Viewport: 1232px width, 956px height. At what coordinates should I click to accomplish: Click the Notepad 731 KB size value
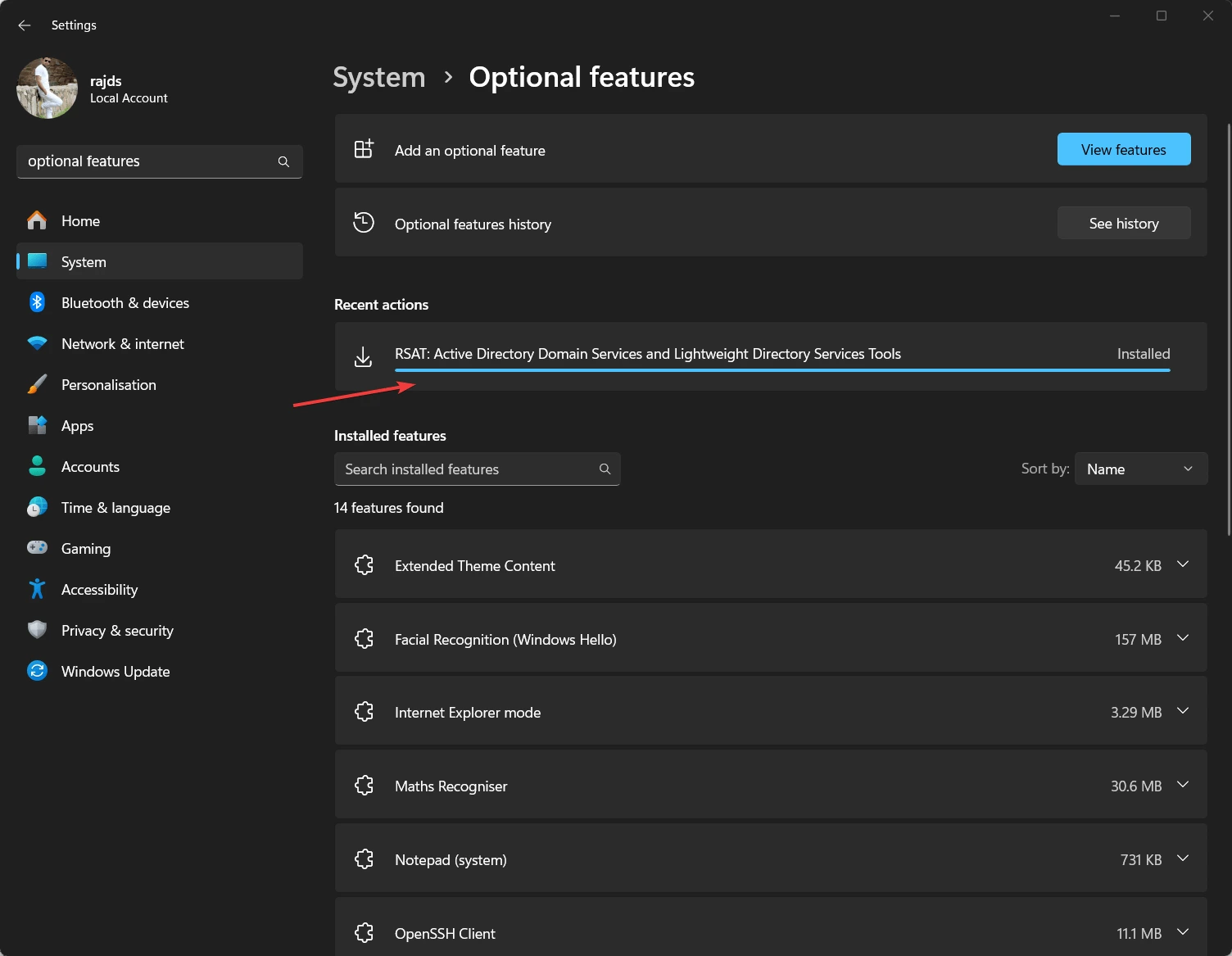click(x=1141, y=859)
